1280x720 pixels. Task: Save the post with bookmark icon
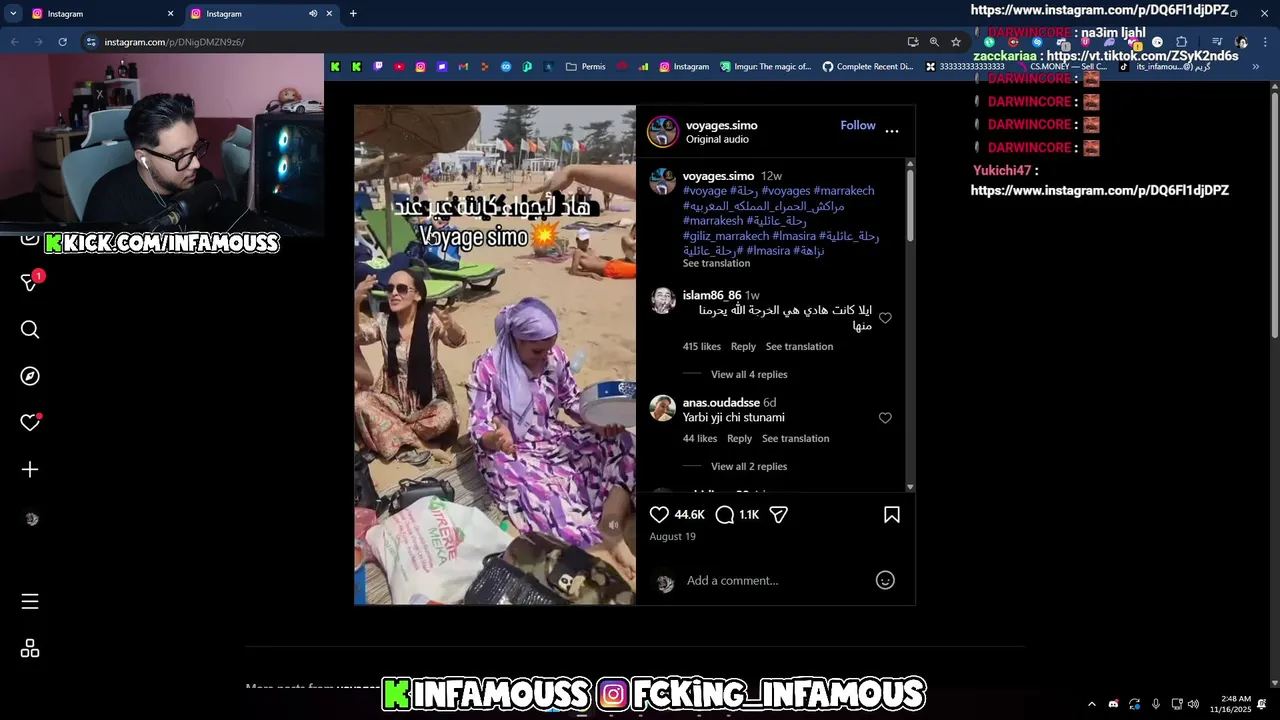point(892,514)
